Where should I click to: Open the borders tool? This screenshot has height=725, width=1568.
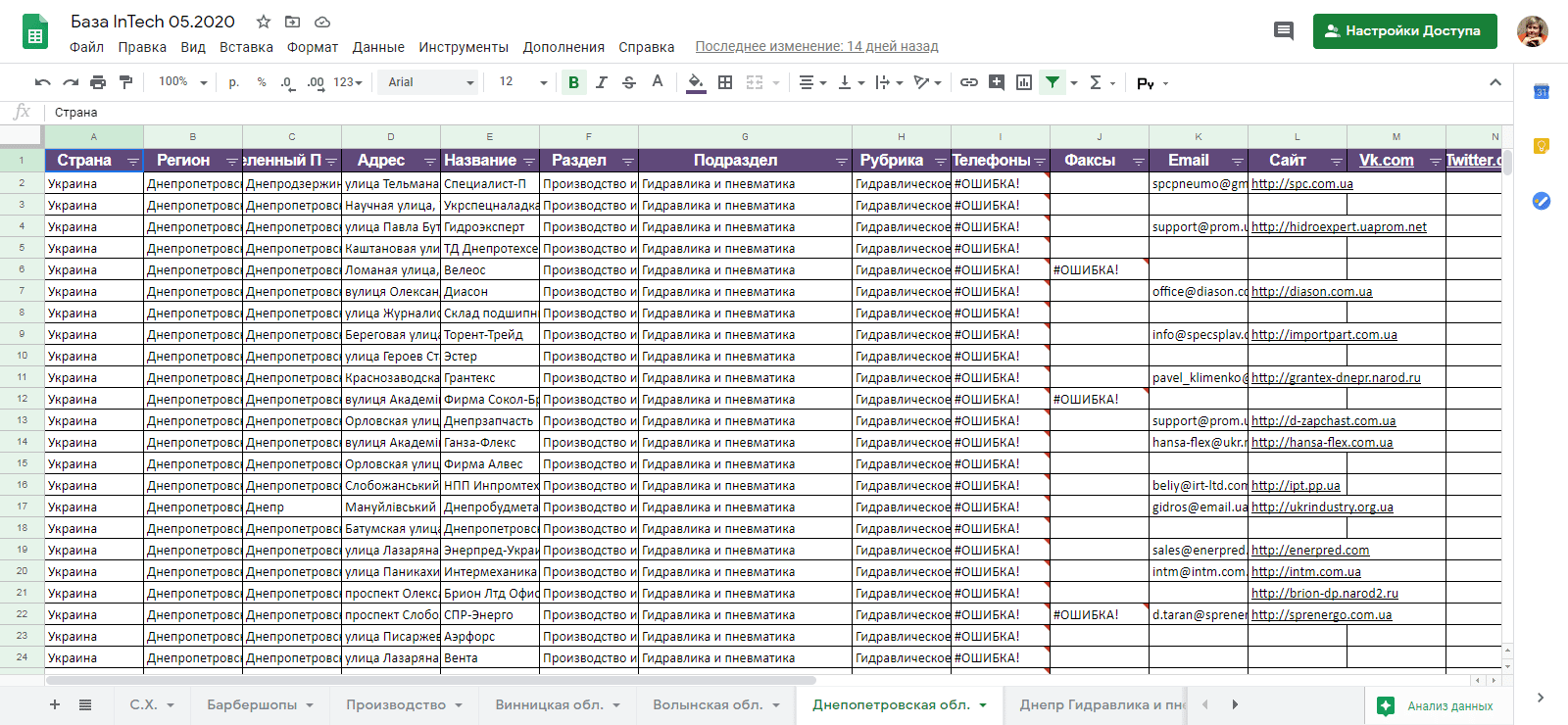[x=725, y=82]
